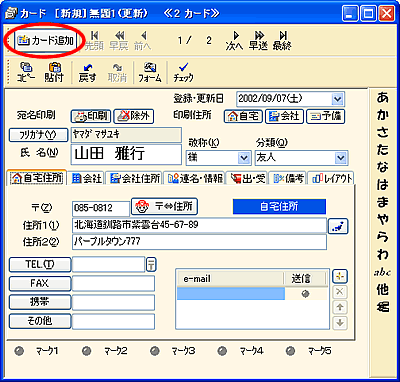The width and height of the screenshot is (400, 382).
Task: Click the 戻す undo icon
Action: pos(87,72)
